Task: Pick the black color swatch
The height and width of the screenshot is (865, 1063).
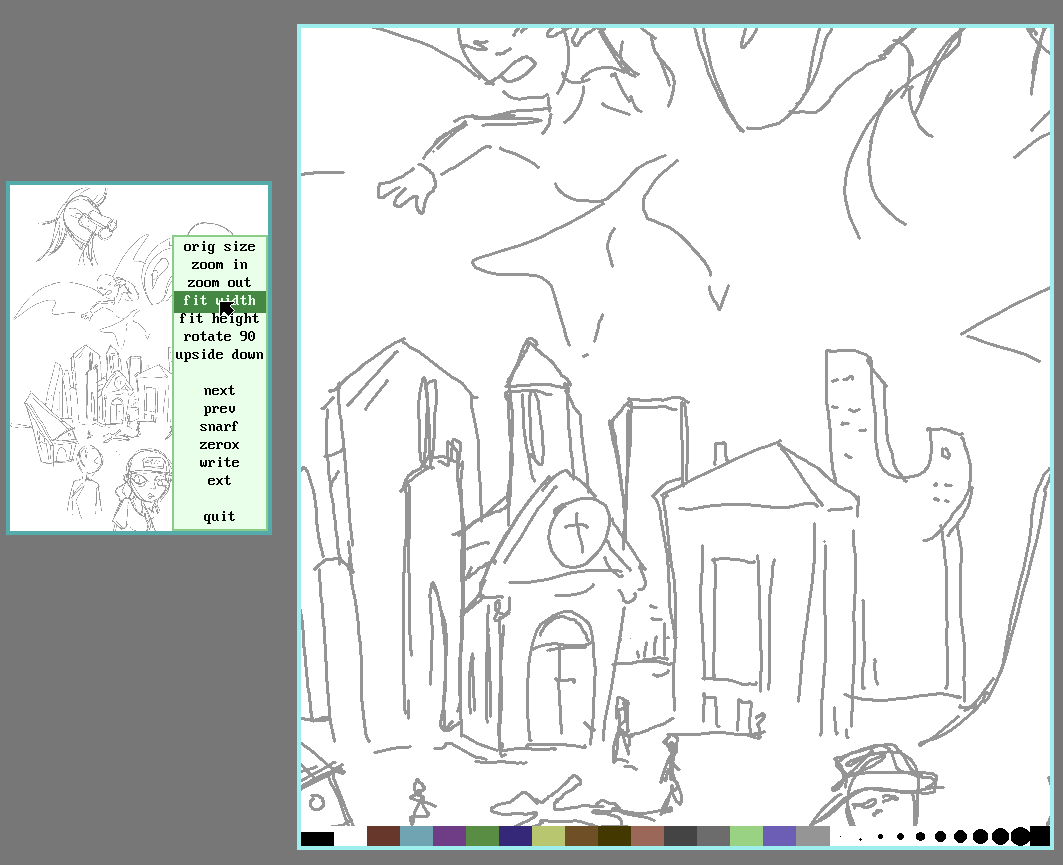Action: point(317,839)
